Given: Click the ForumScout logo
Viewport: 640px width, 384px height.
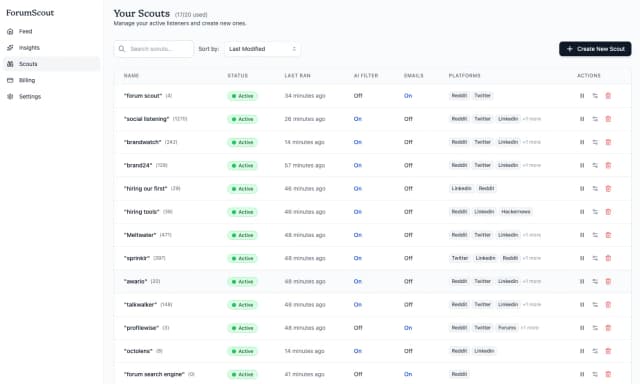Looking at the screenshot, I should coord(30,13).
